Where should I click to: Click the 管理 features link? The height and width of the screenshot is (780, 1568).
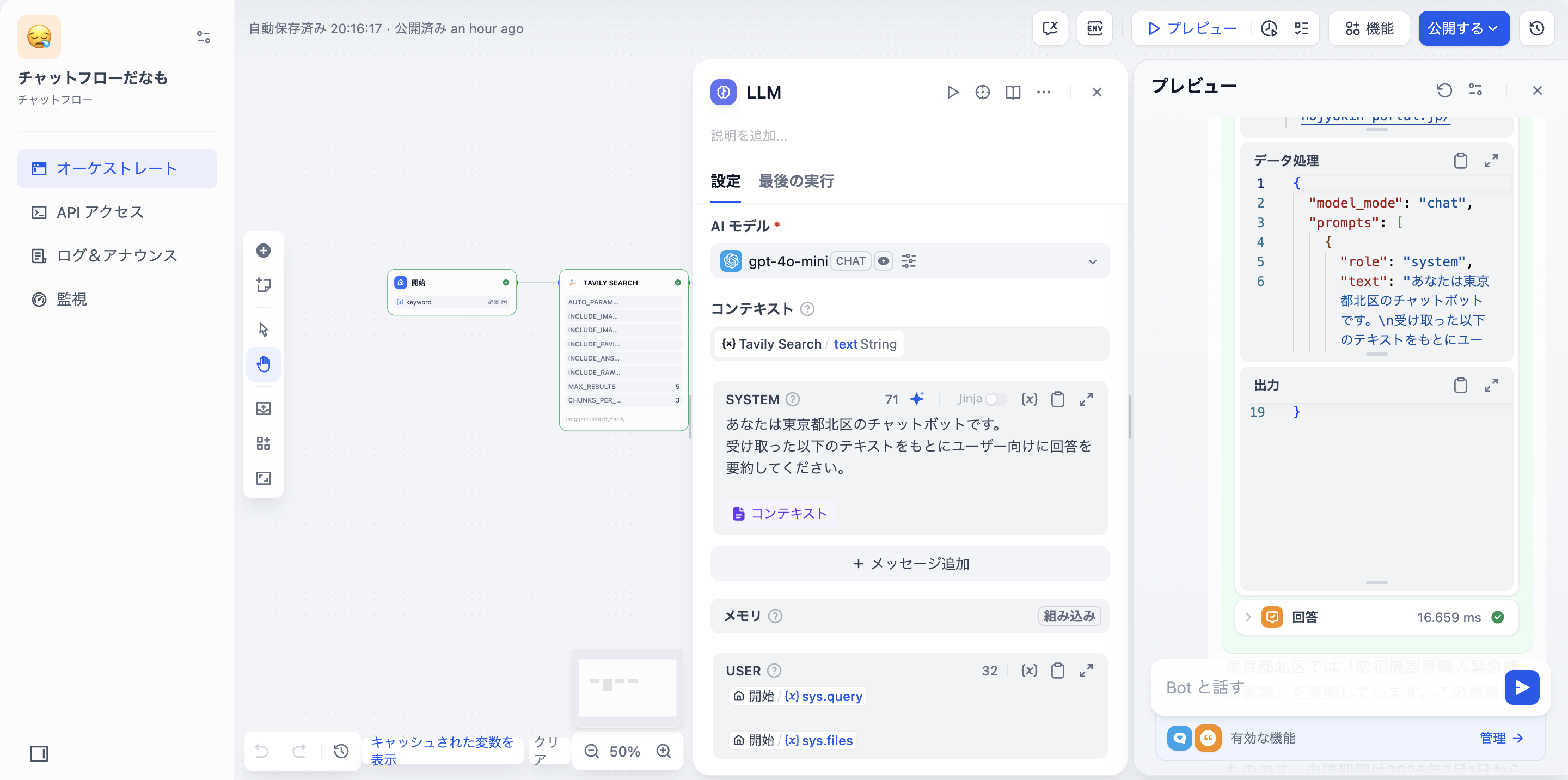[x=1501, y=739]
